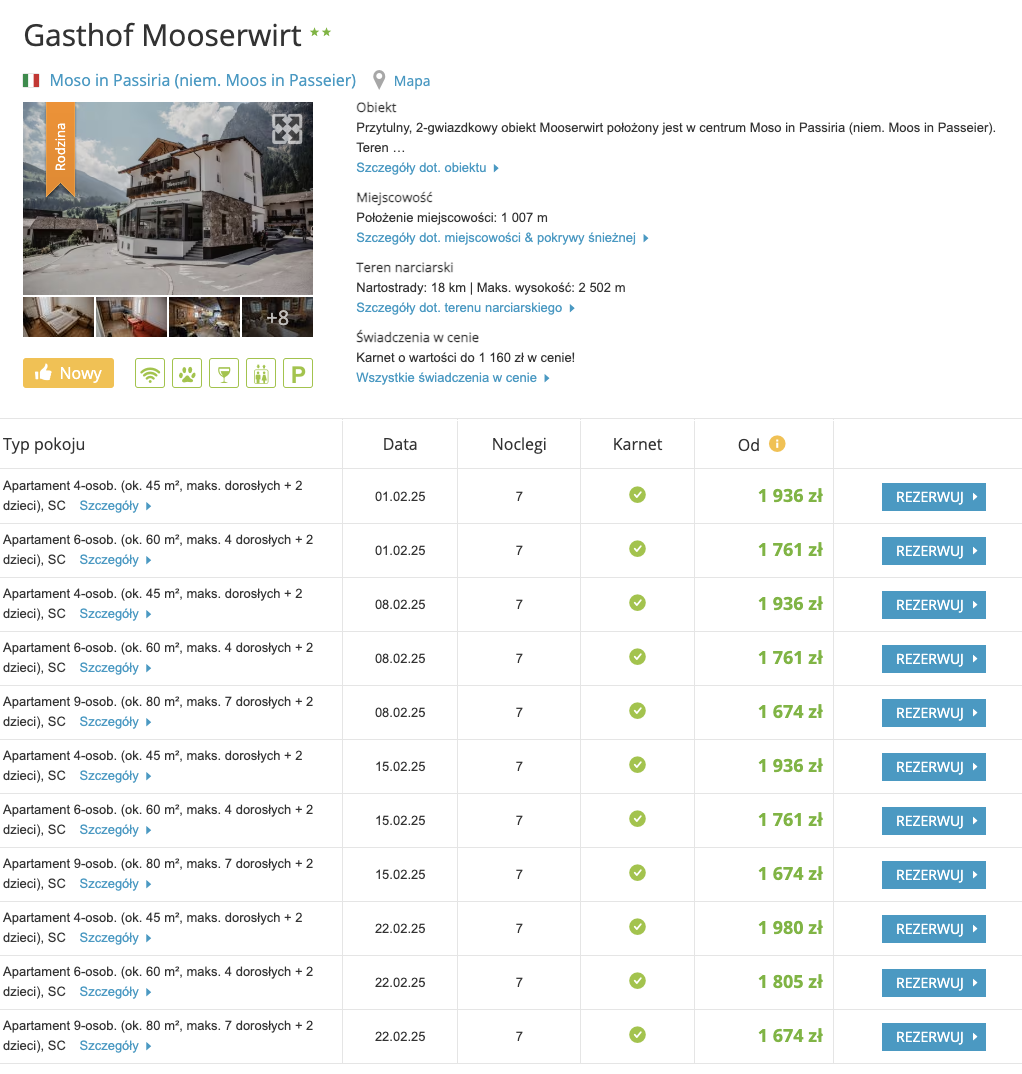Open the third thumbnail of dining room

point(205,317)
